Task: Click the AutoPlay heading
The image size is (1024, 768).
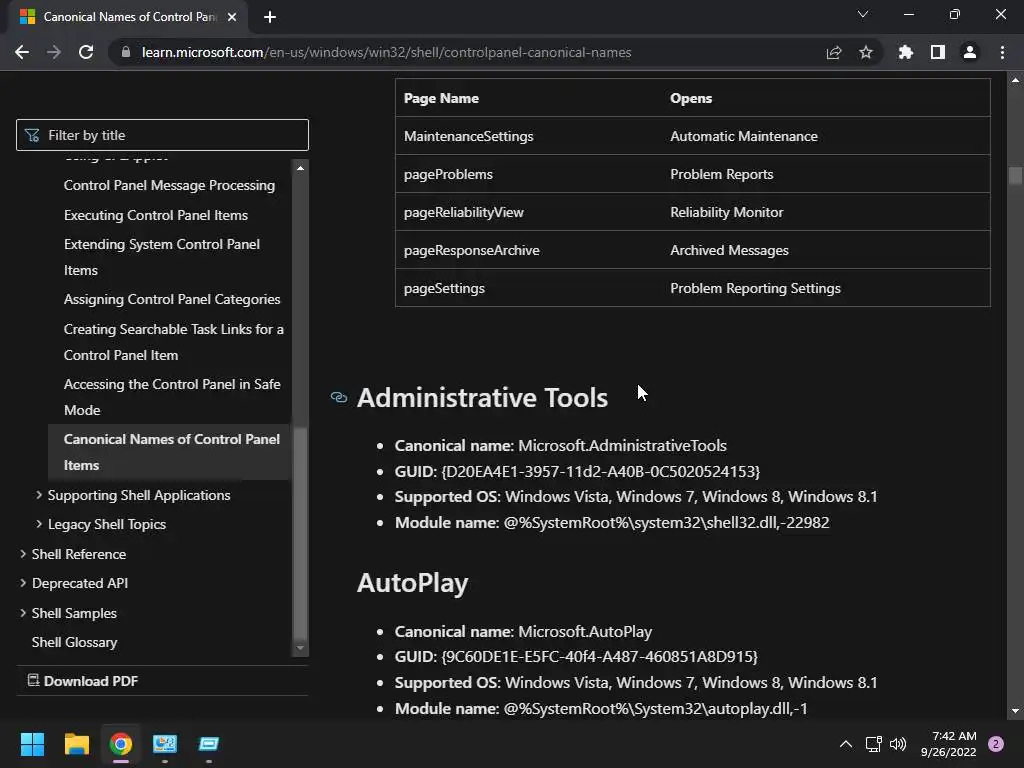Action: [x=413, y=583]
